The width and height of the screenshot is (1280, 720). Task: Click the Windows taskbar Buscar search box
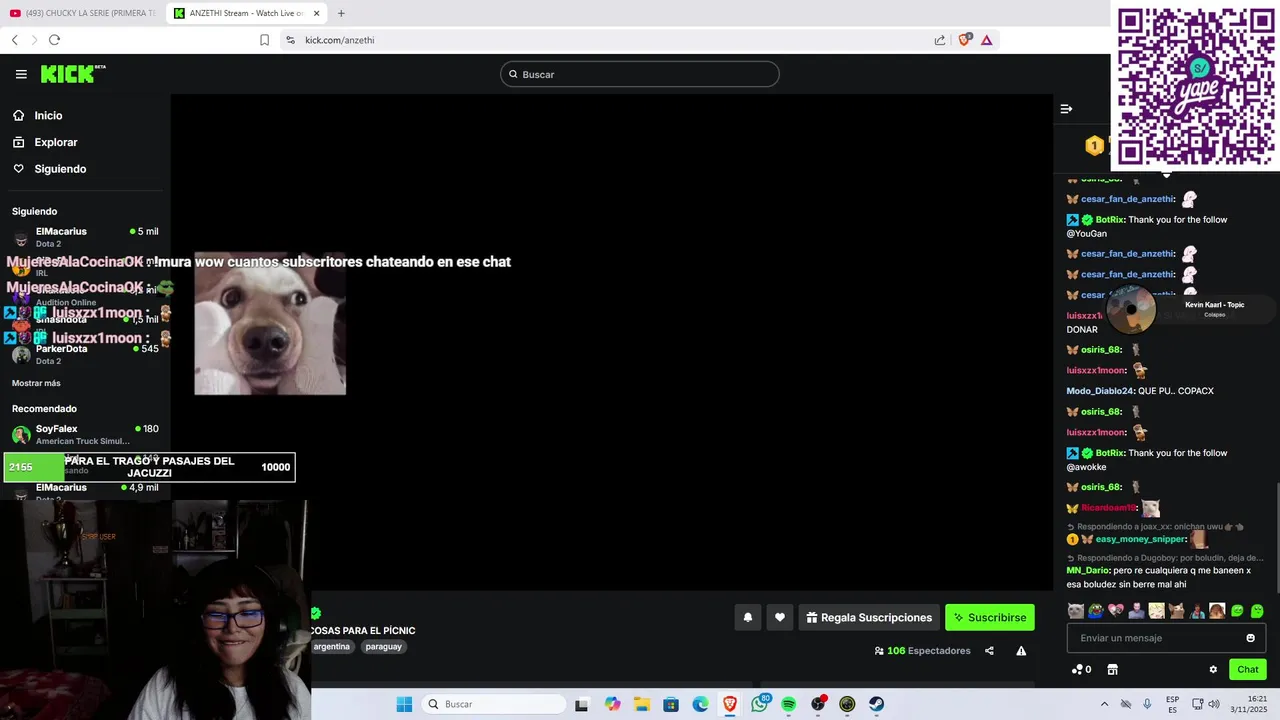[494, 704]
